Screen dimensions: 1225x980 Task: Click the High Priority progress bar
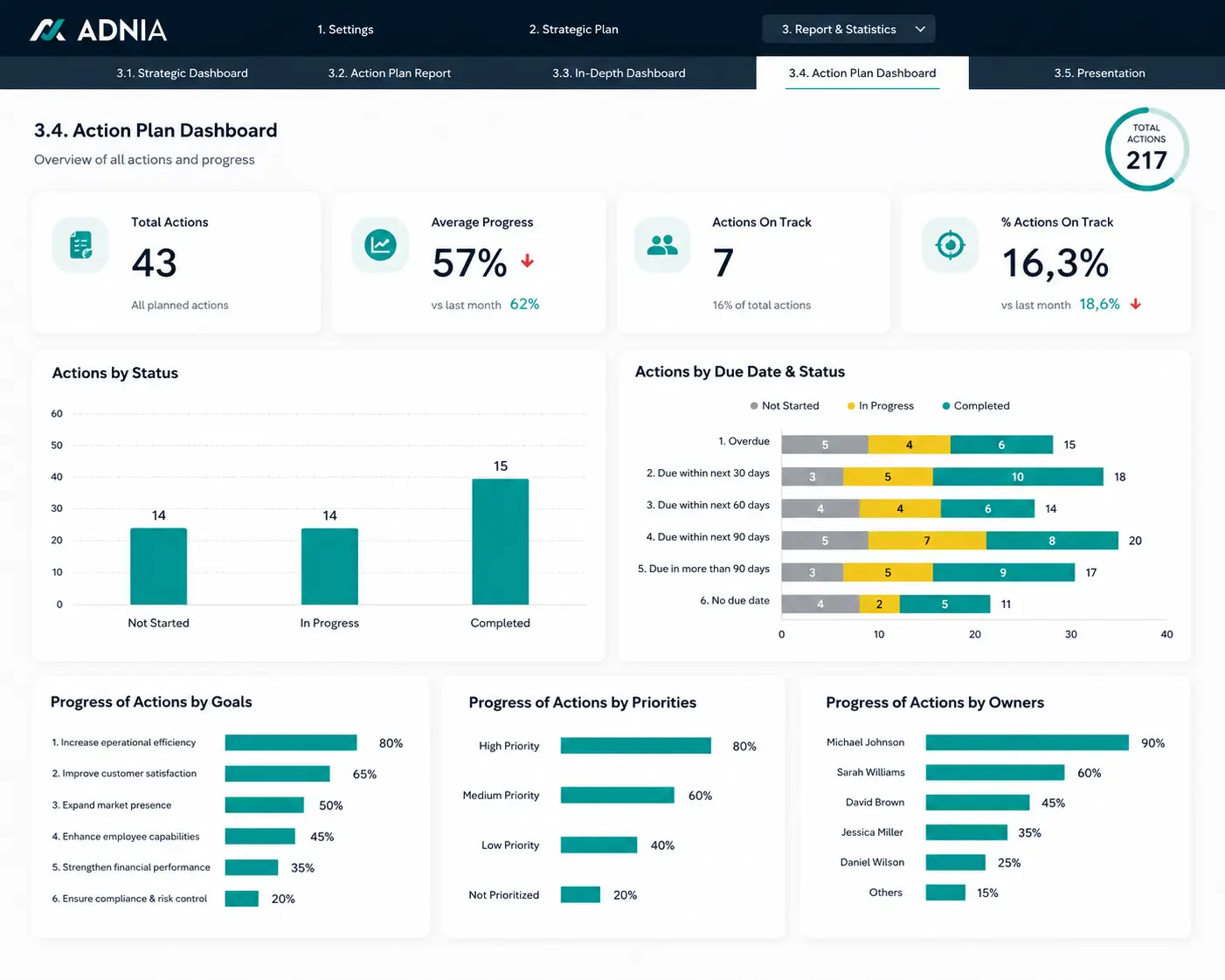click(x=636, y=746)
